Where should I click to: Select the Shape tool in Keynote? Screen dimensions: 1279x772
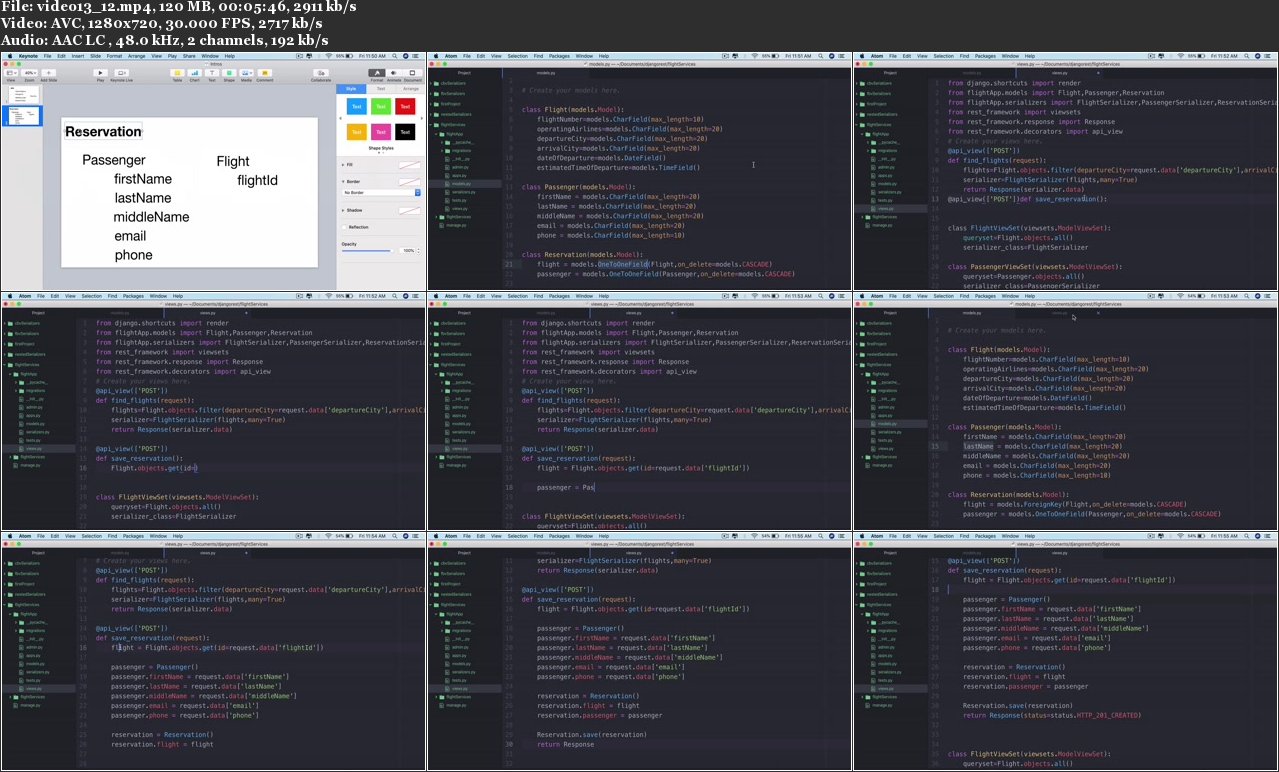(x=229, y=73)
